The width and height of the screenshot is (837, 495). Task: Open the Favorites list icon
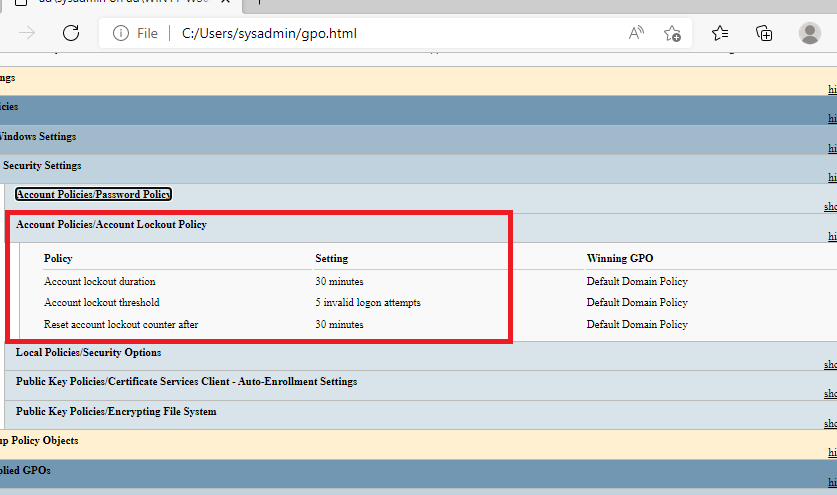[720, 33]
